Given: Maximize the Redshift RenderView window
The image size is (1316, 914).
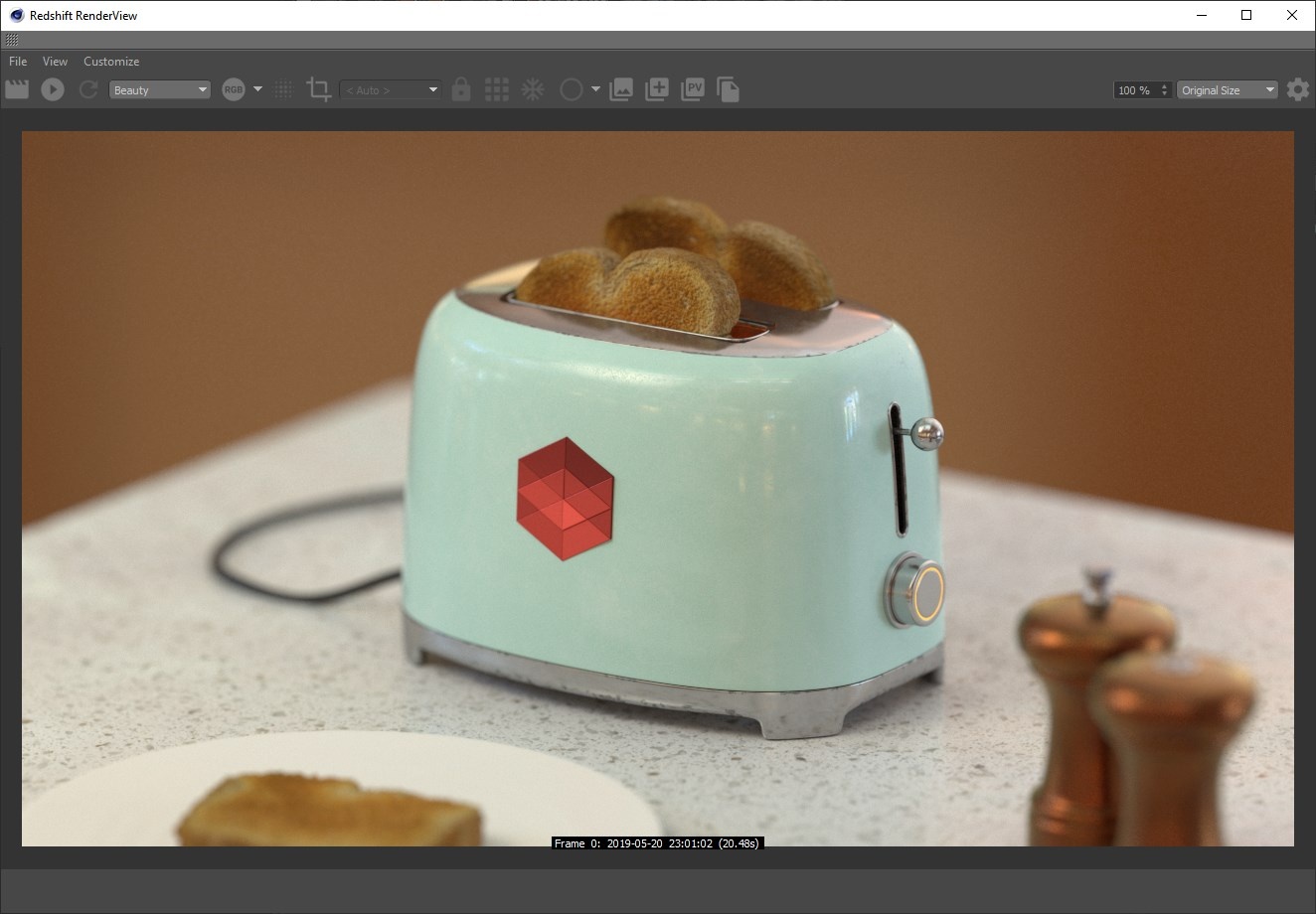Looking at the screenshot, I should coord(1246,15).
